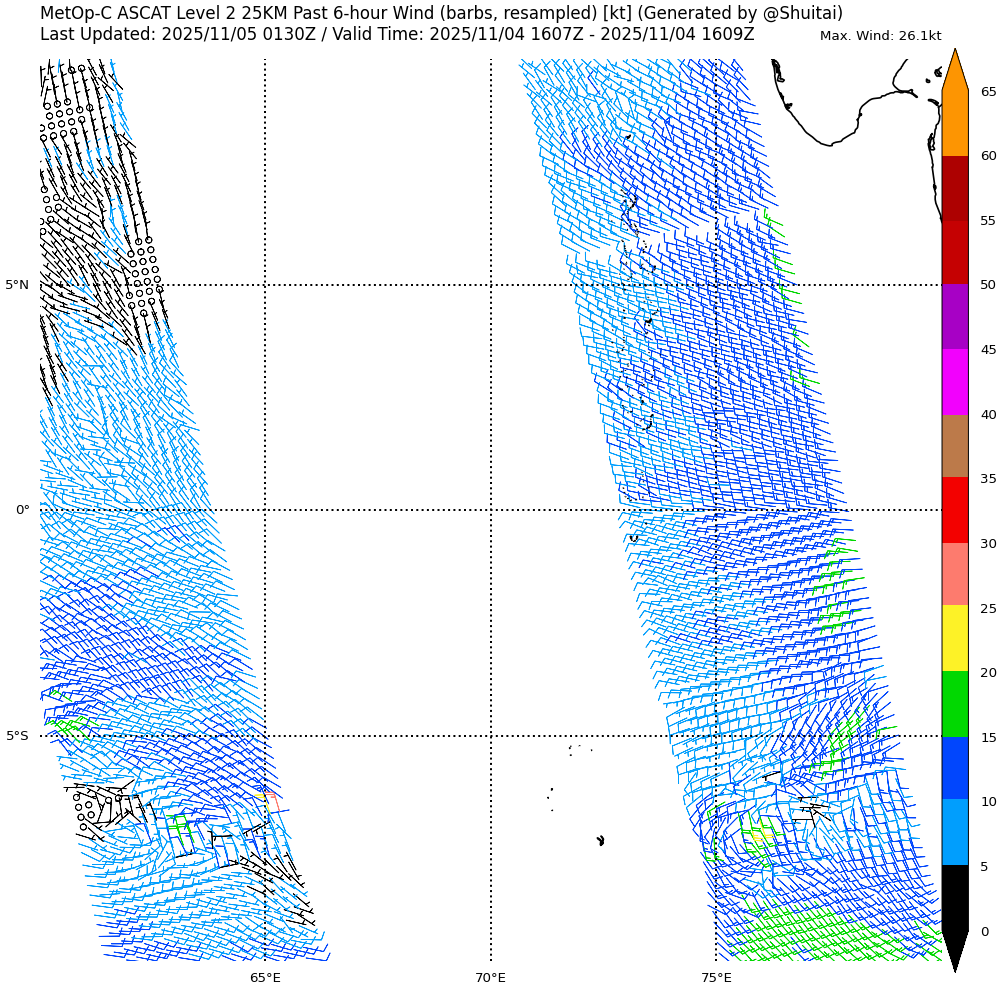This screenshot has width=1002, height=989.
Task: Choose the light blue 5–10 kt colorbar band
Action: click(954, 832)
